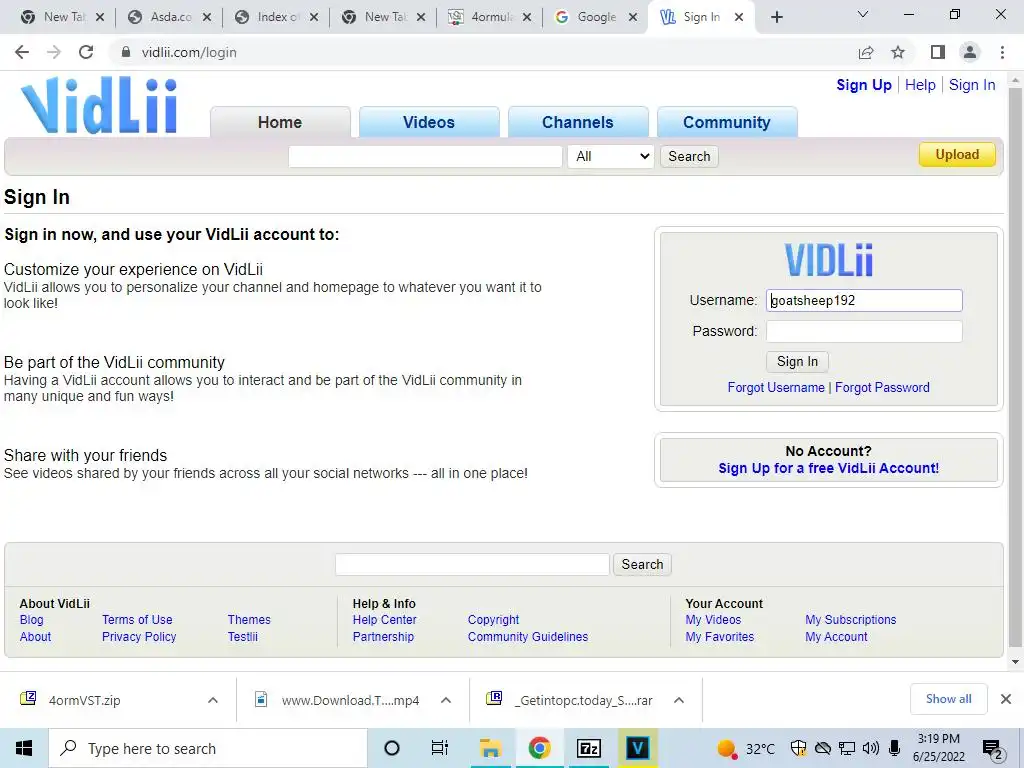Click the page vertical scrollbar

point(1015,366)
